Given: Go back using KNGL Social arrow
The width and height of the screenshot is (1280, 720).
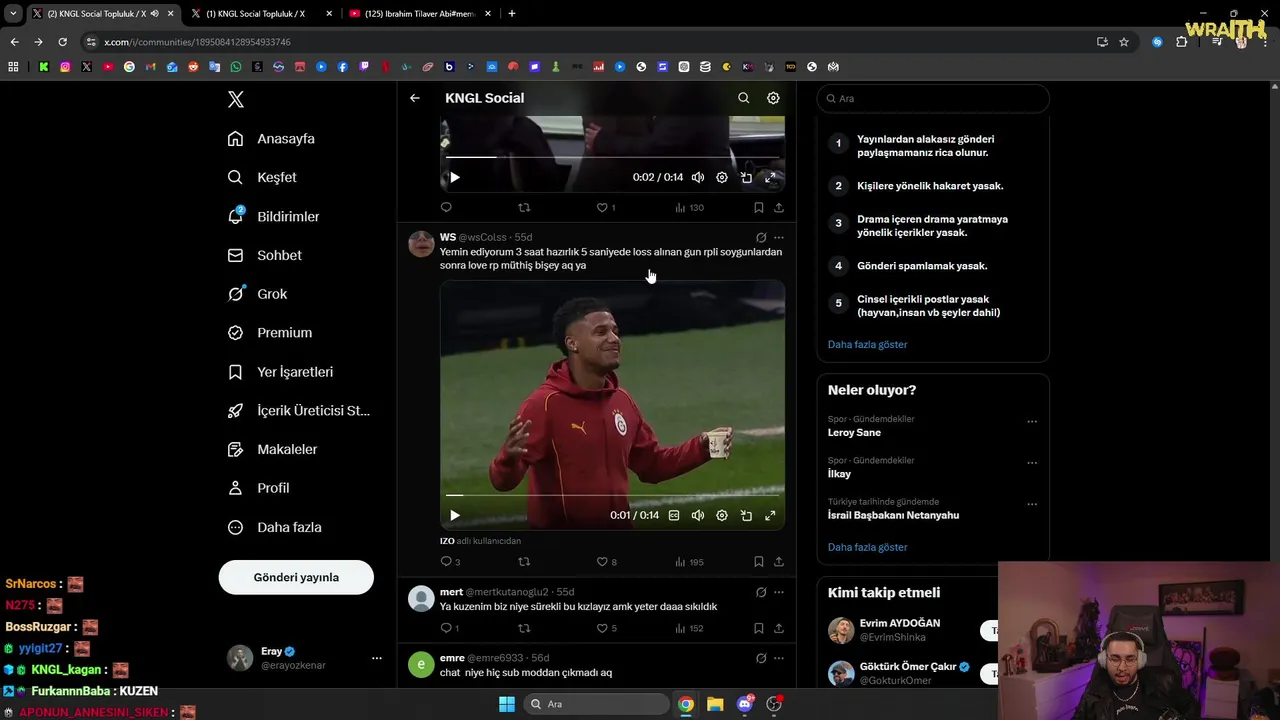Looking at the screenshot, I should tap(415, 98).
